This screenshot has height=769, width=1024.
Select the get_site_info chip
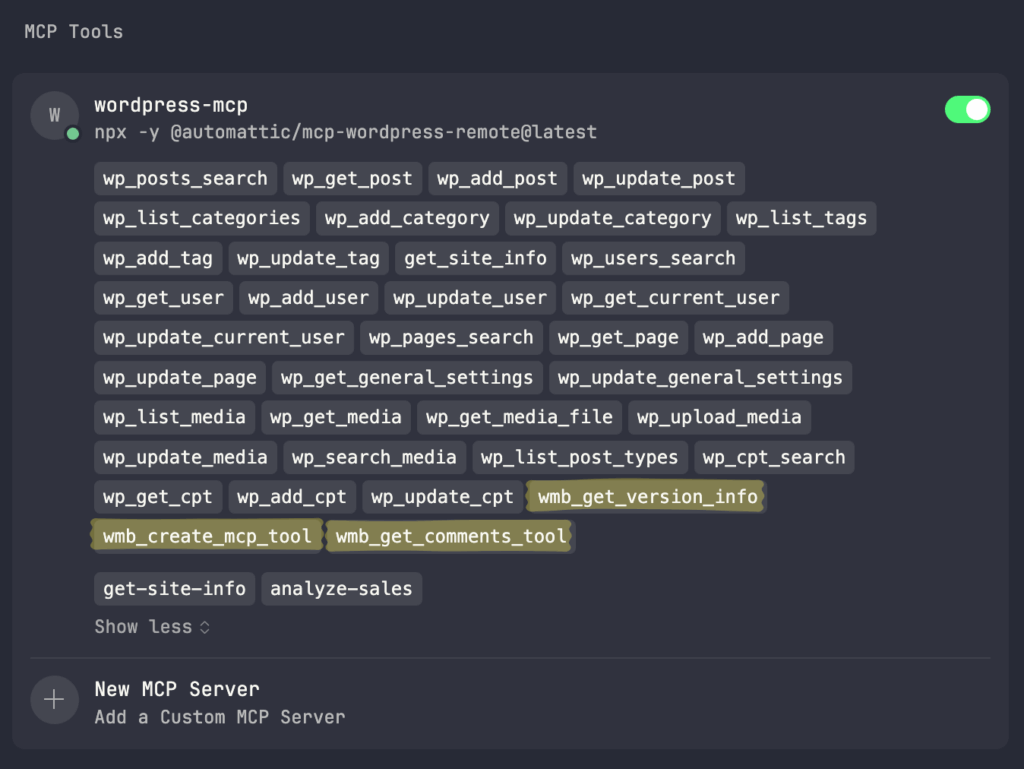(475, 258)
